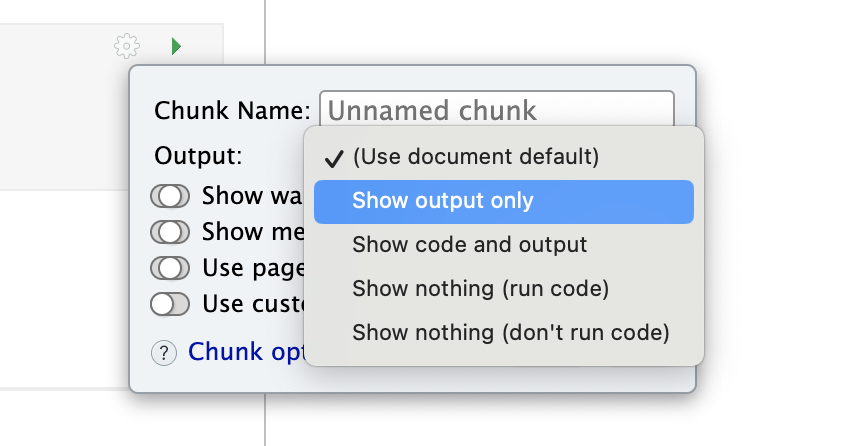The image size is (842, 446).
Task: Click the Output label
Action: pos(198,156)
